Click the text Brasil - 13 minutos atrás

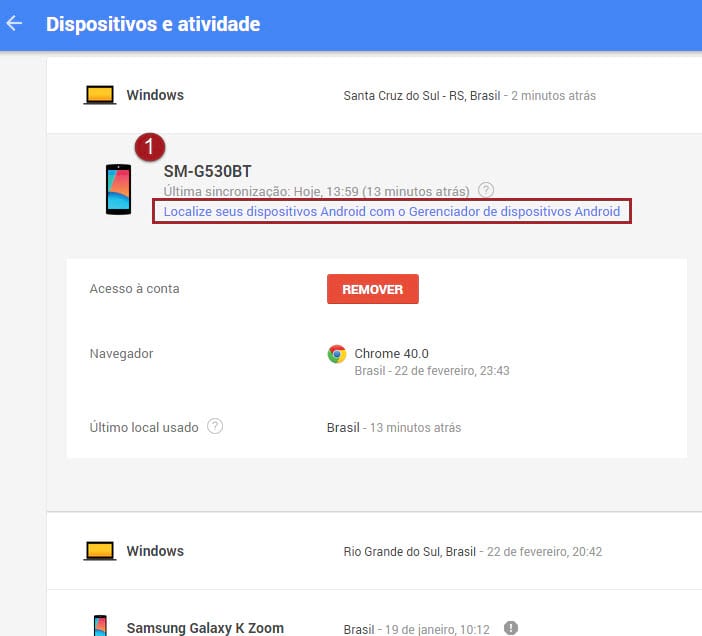394,427
